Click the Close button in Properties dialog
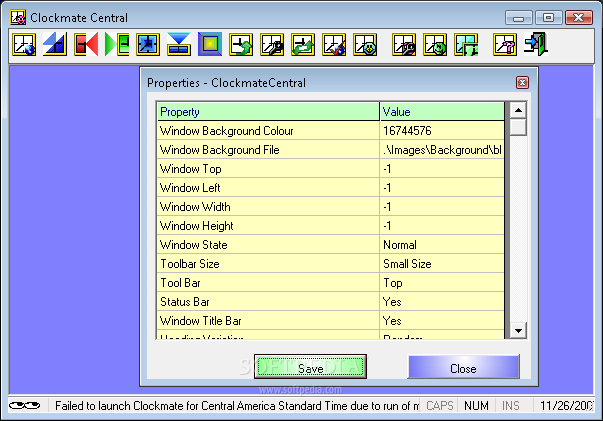Screen dimensions: 603x421 click(x=463, y=366)
